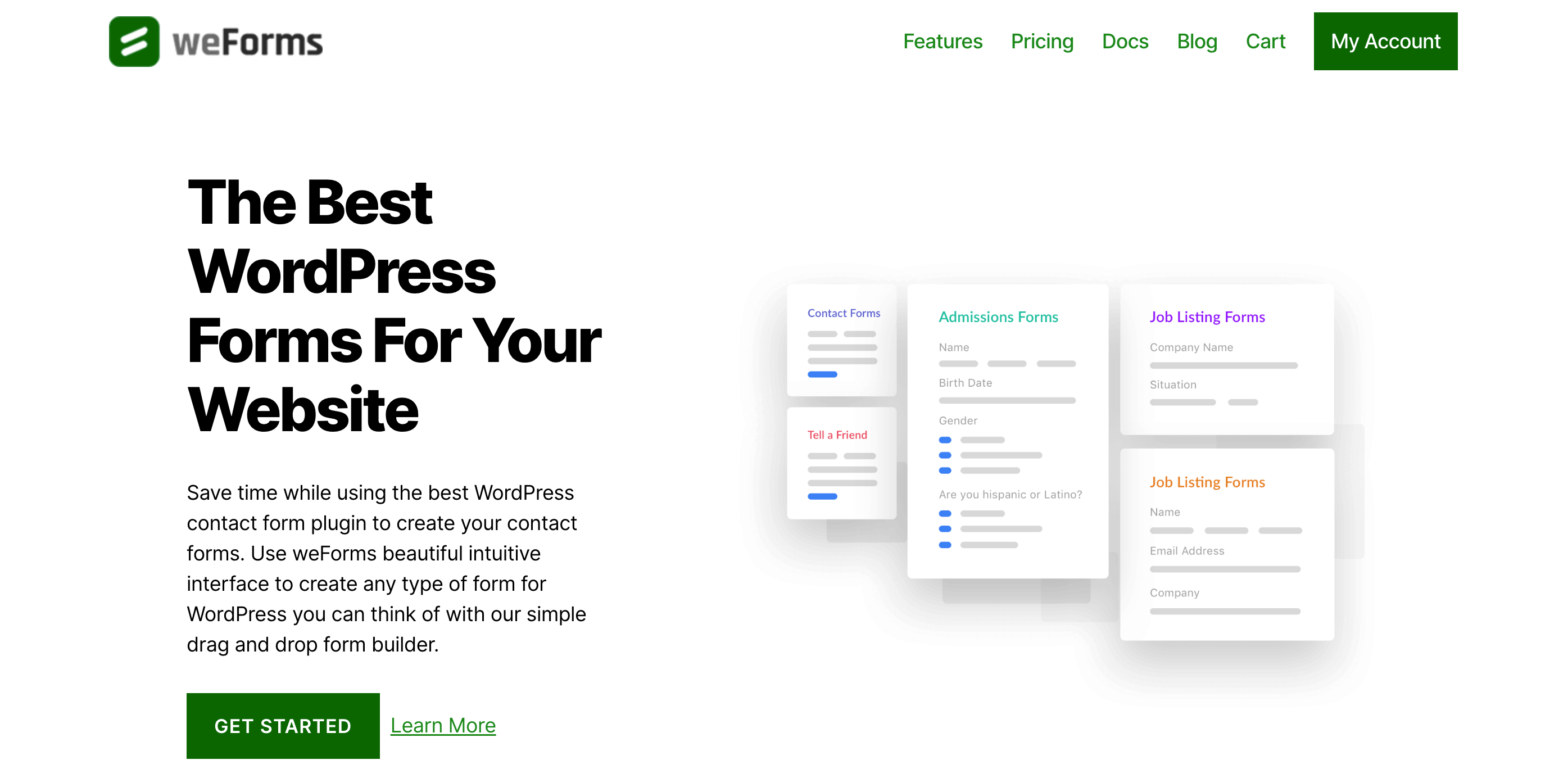The height and width of the screenshot is (769, 1568).
Task: Open the Pricing page
Action: click(x=1043, y=41)
